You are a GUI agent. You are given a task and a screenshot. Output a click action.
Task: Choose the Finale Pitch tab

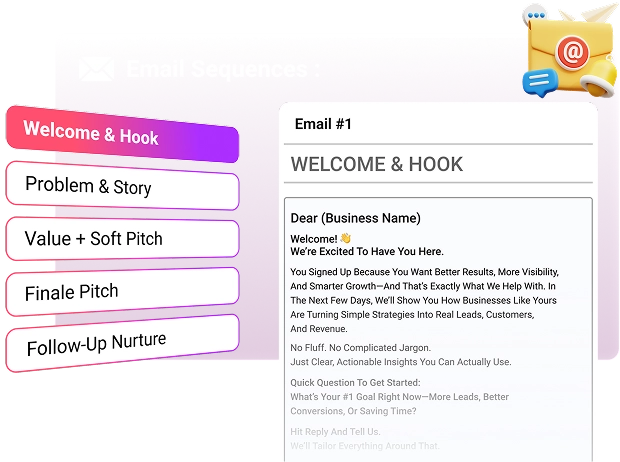coord(120,291)
